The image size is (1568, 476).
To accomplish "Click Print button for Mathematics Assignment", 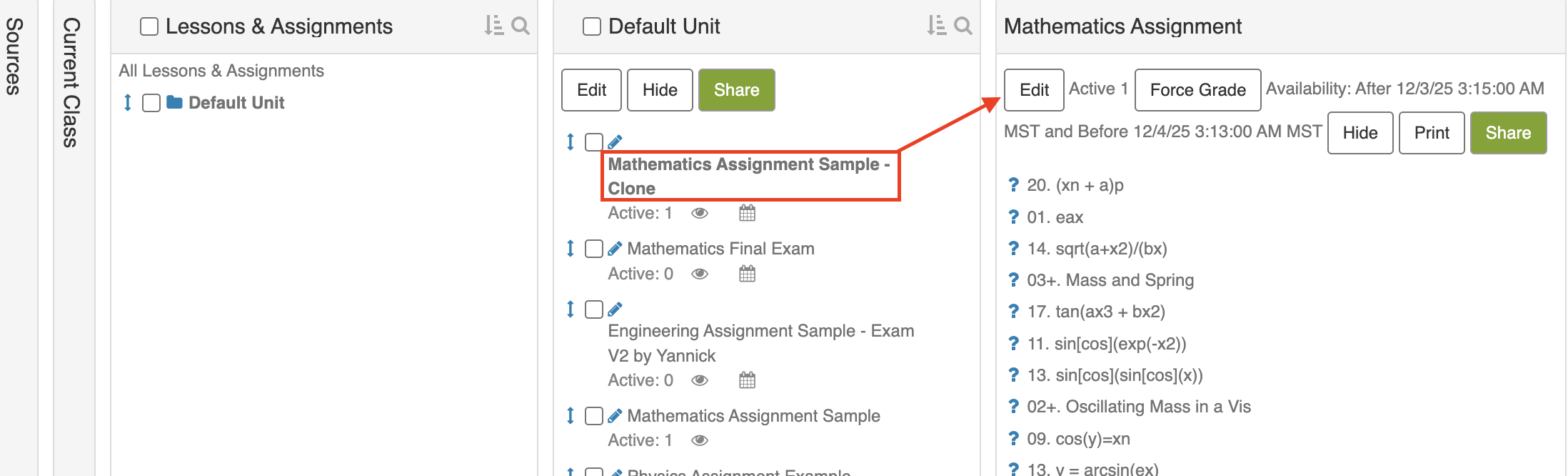I will point(1431,133).
